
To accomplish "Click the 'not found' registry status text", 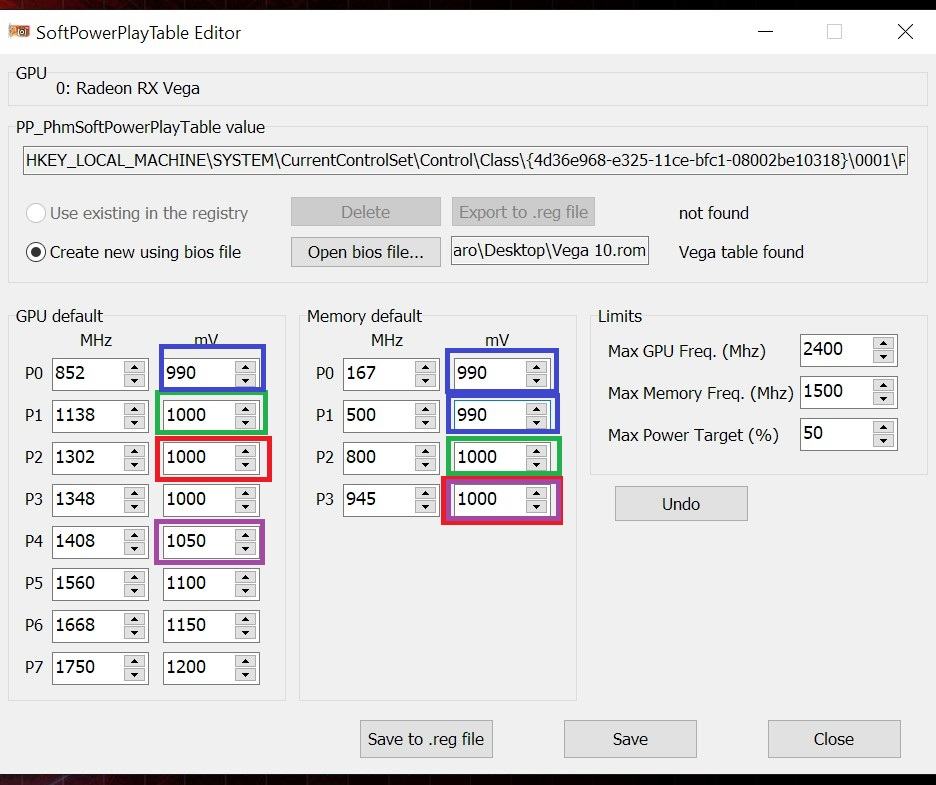I will (713, 213).
